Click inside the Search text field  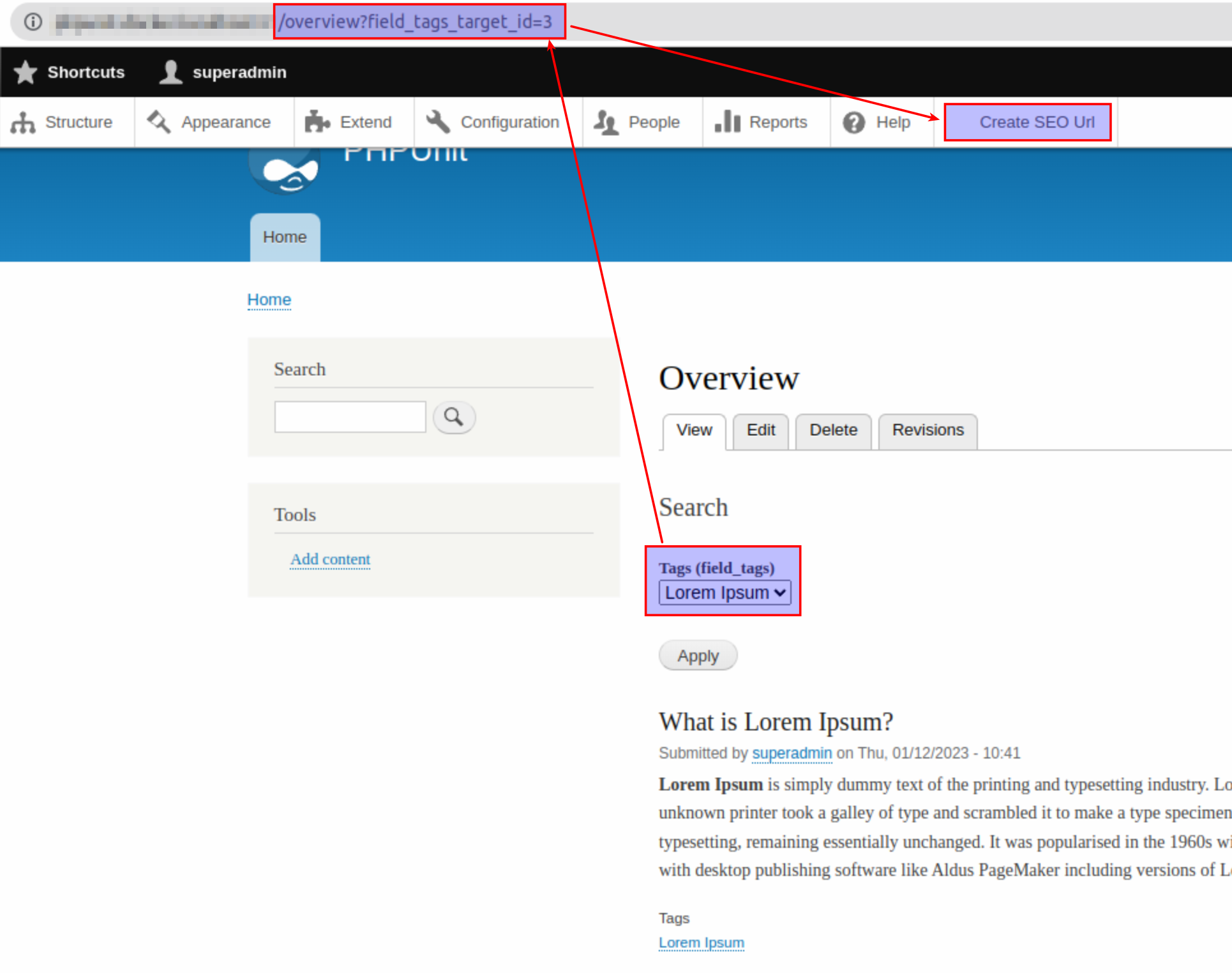[350, 416]
